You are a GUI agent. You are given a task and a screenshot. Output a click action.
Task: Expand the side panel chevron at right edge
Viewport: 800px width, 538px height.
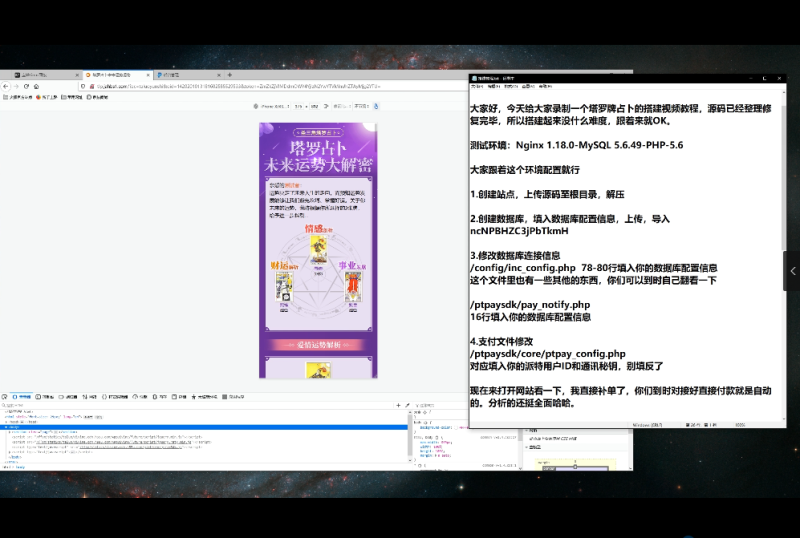(x=793, y=271)
